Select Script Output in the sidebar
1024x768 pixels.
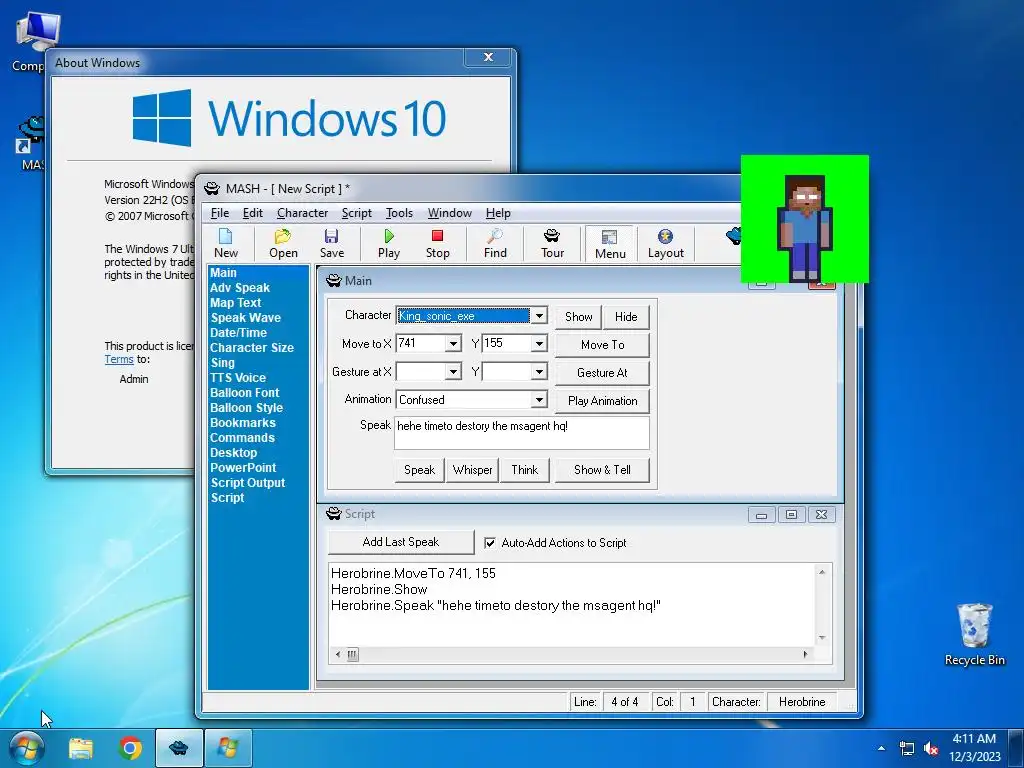248,483
